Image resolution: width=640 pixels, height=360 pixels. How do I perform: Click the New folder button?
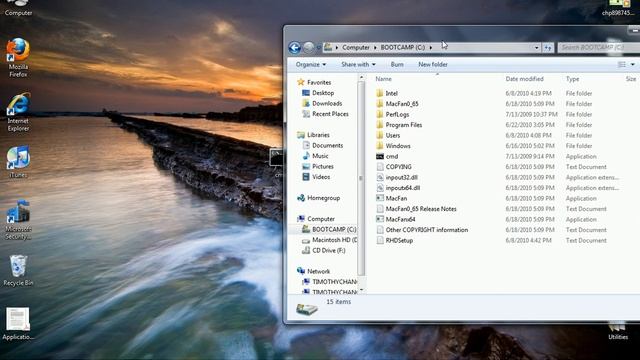tap(433, 64)
